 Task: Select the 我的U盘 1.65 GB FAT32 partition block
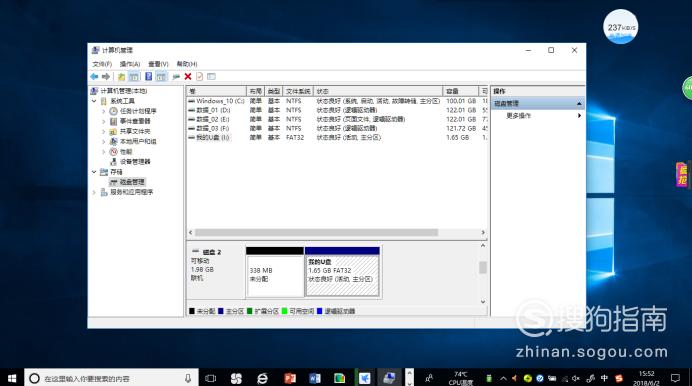[342, 272]
